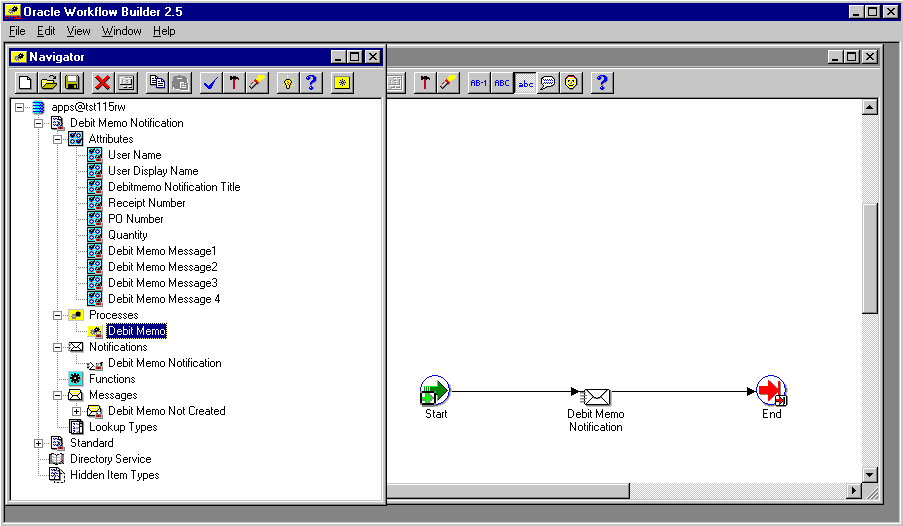This screenshot has width=903, height=526.
Task: Delete selection with the red X icon
Action: 103,83
